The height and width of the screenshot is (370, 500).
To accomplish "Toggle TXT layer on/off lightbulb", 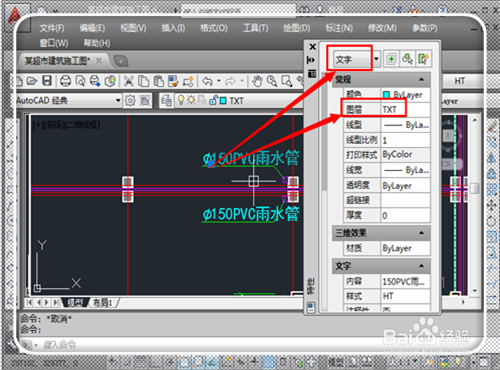I will [181, 100].
